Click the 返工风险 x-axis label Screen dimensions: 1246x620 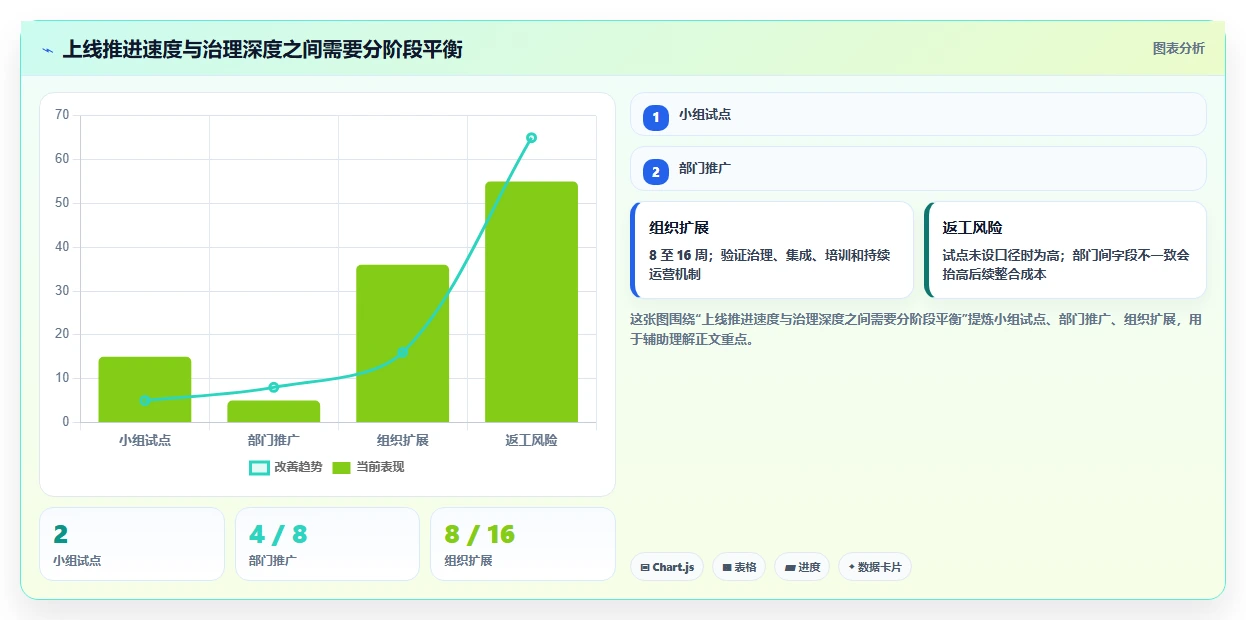pos(531,440)
